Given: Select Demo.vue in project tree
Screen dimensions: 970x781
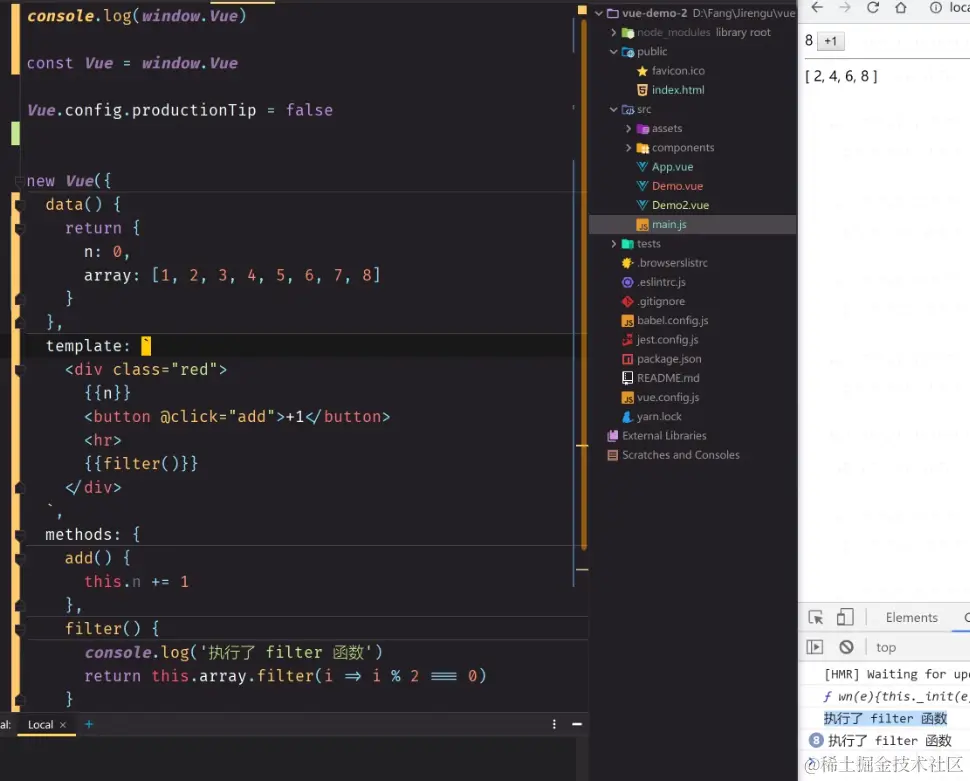Looking at the screenshot, I should 677,186.
